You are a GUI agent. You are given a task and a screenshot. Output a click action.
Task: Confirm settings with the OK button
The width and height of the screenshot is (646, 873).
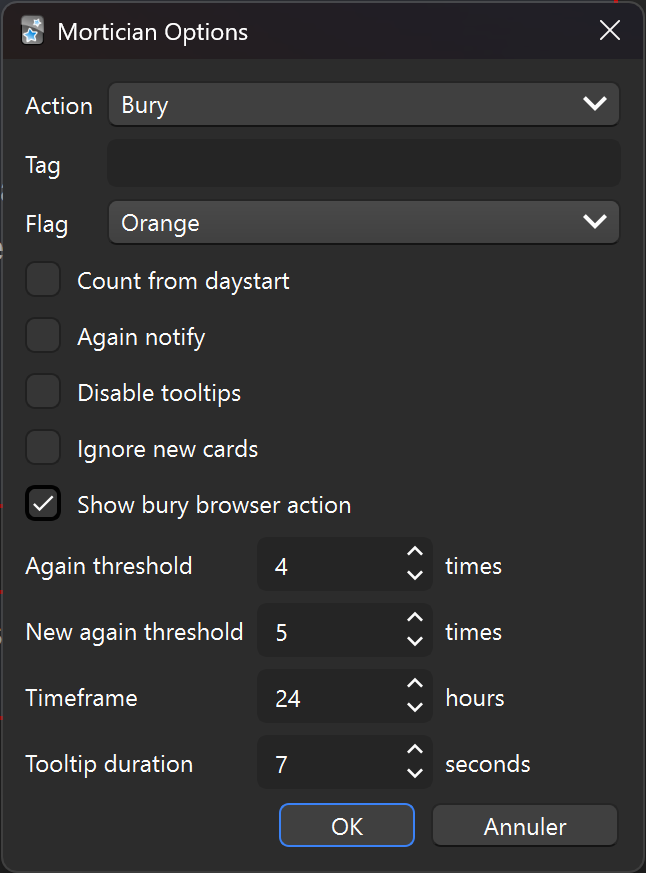(346, 826)
